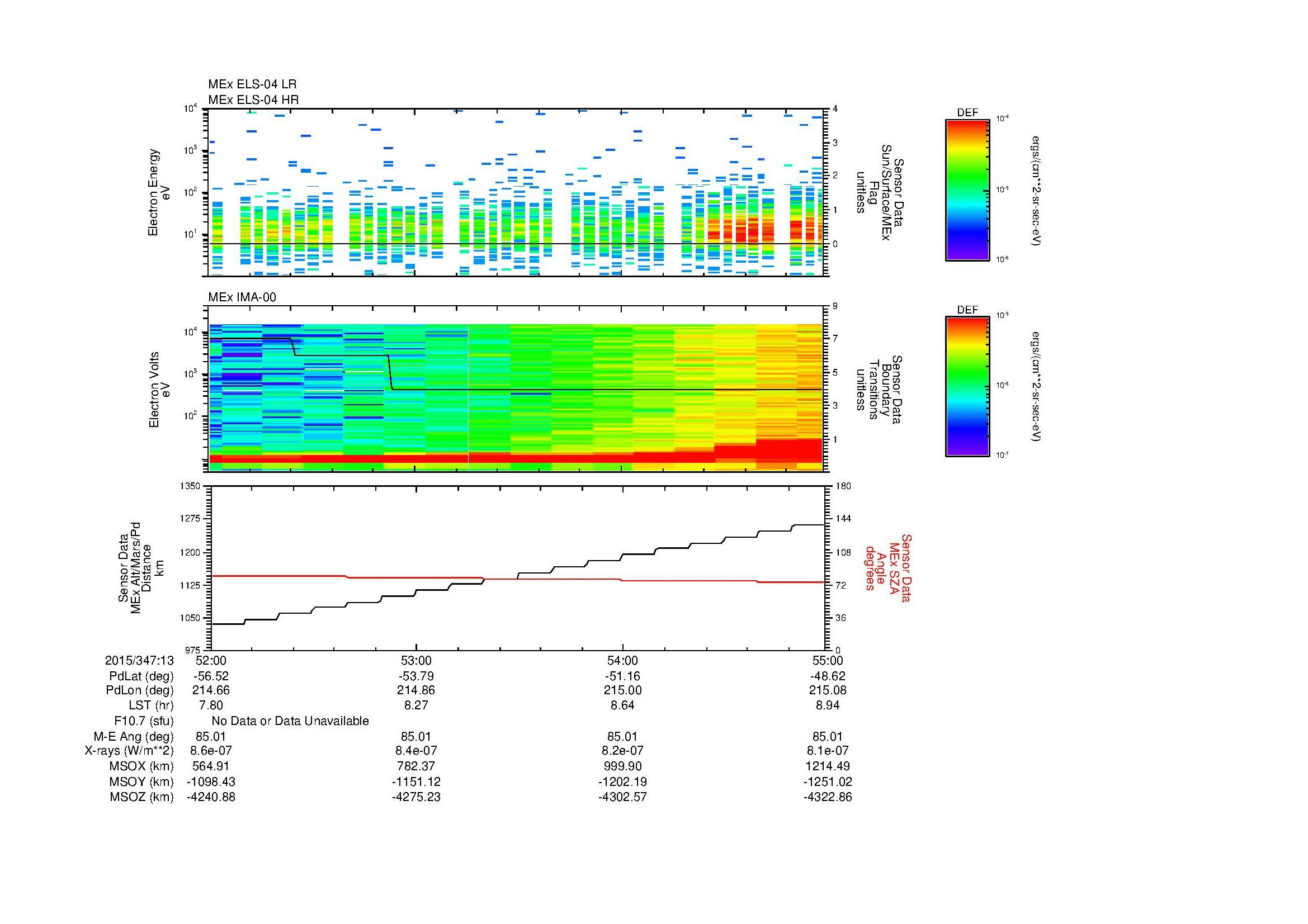Select the 'MEx IMA-00' panel title
This screenshot has width=1308, height=924.
pyautogui.click(x=242, y=297)
